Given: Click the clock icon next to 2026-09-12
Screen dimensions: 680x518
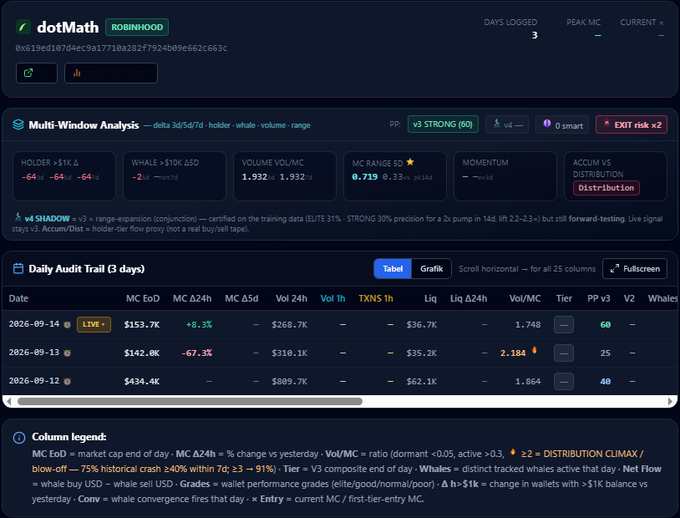Looking at the screenshot, I should (x=67, y=381).
